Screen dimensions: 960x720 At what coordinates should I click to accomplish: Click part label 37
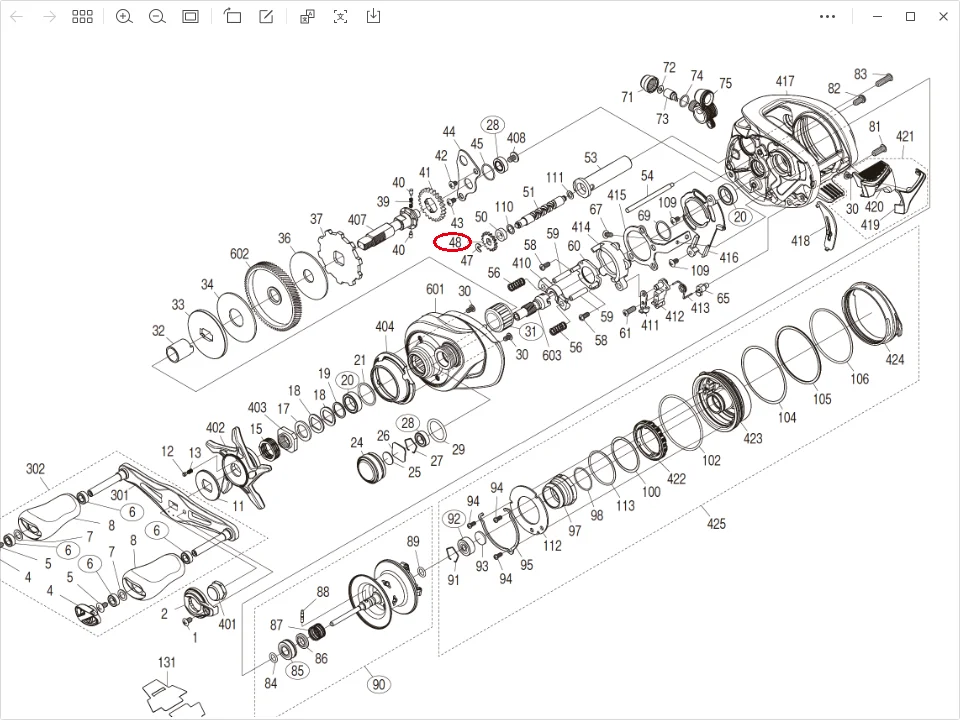316,219
